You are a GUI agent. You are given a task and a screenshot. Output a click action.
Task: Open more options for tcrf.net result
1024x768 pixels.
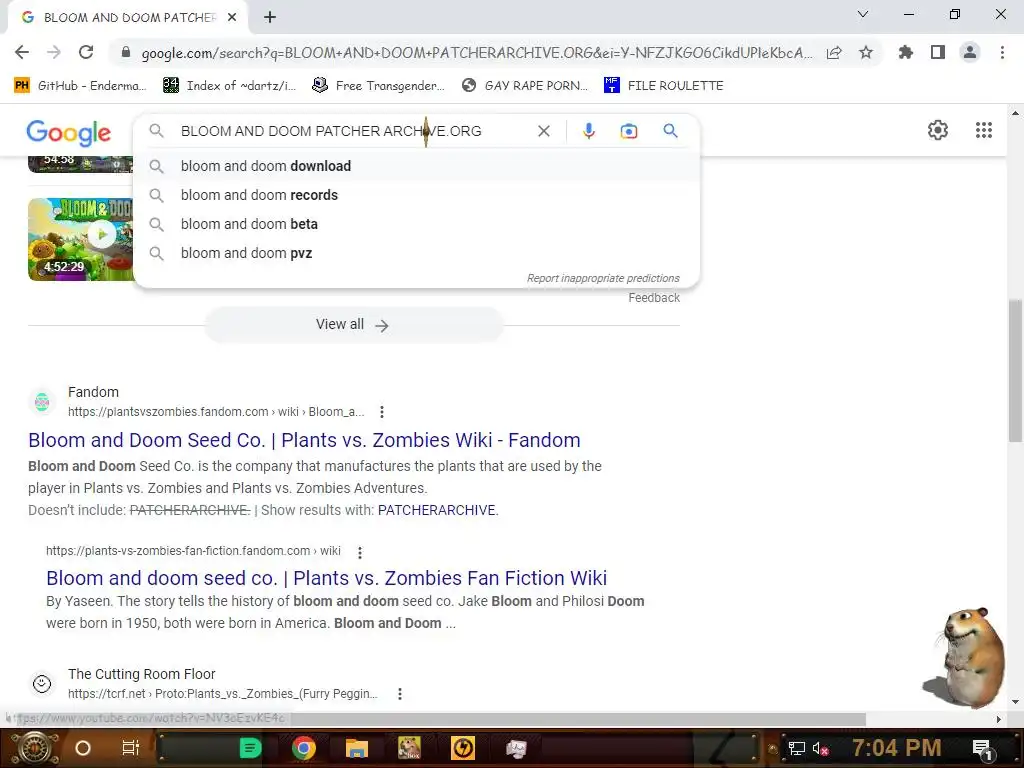[x=400, y=694]
